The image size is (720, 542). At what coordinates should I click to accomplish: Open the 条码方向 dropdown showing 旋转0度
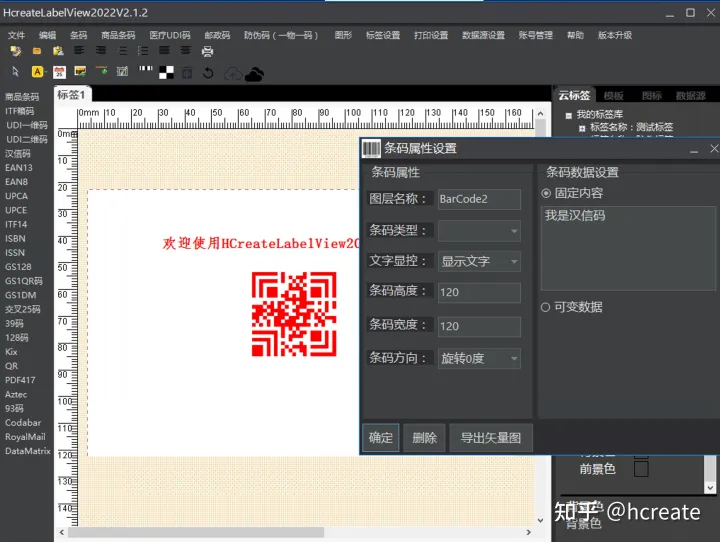point(479,358)
